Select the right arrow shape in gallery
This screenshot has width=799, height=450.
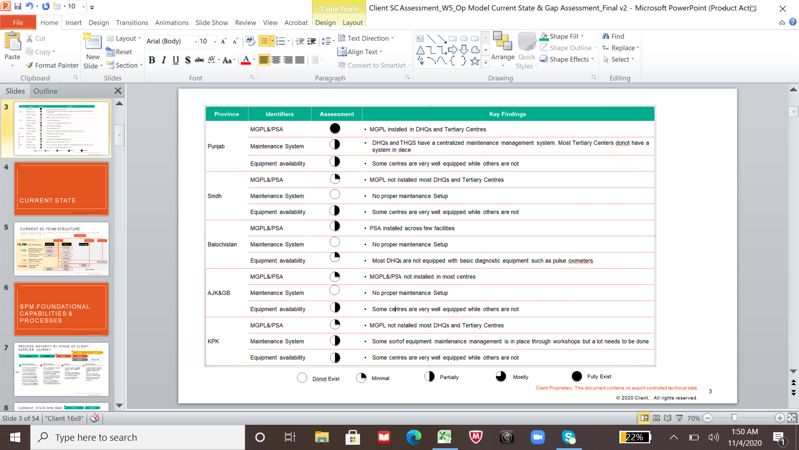(452, 50)
